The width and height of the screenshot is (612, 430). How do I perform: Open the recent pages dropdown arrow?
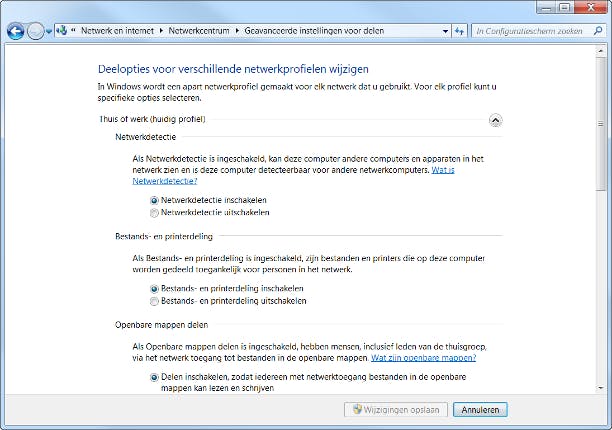pyautogui.click(x=49, y=31)
